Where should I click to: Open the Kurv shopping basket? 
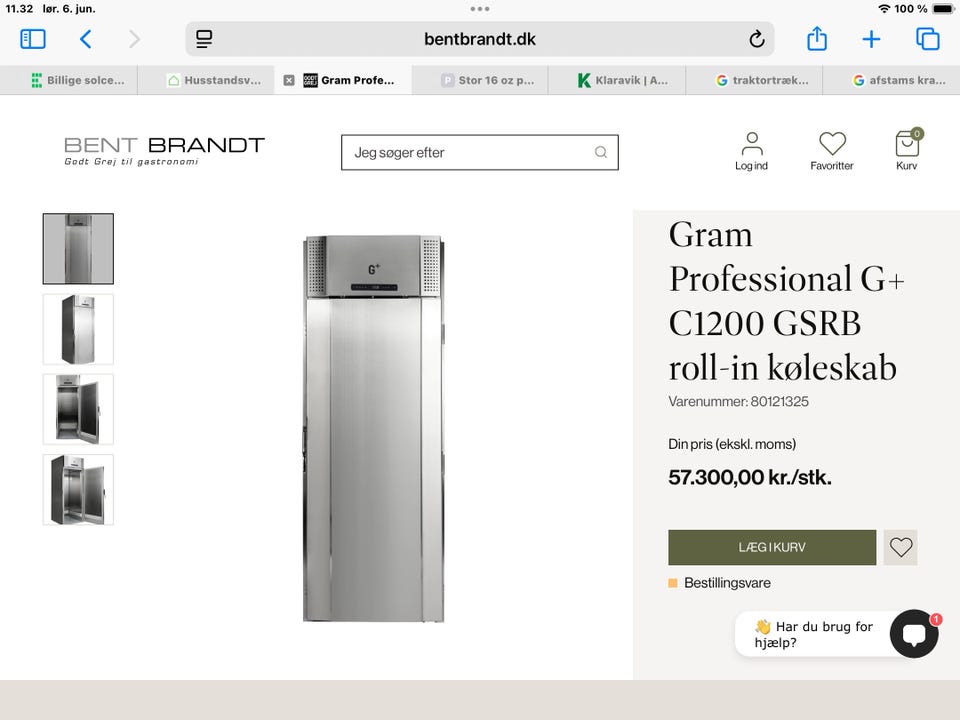point(907,150)
